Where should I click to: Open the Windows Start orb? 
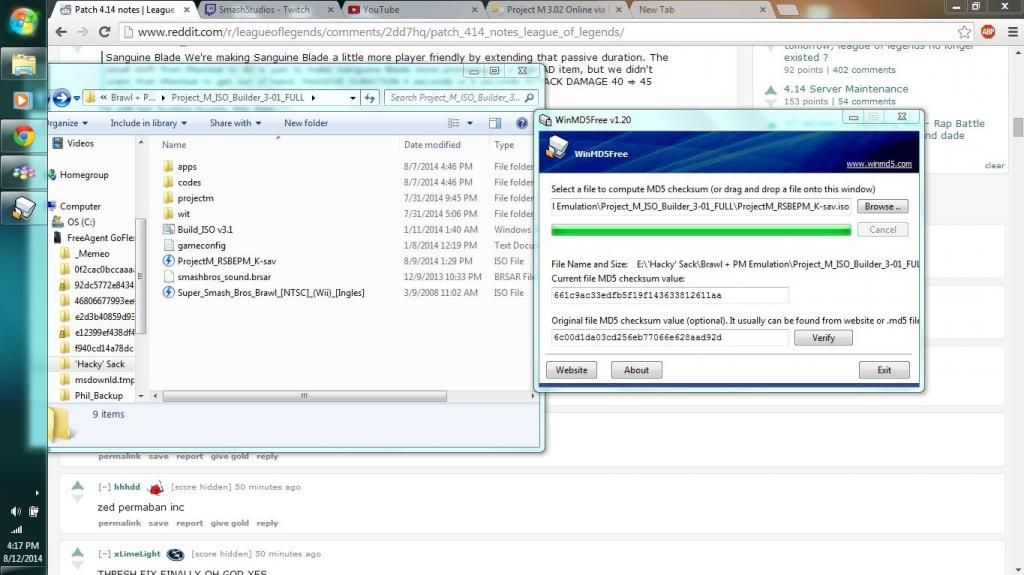(x=23, y=20)
